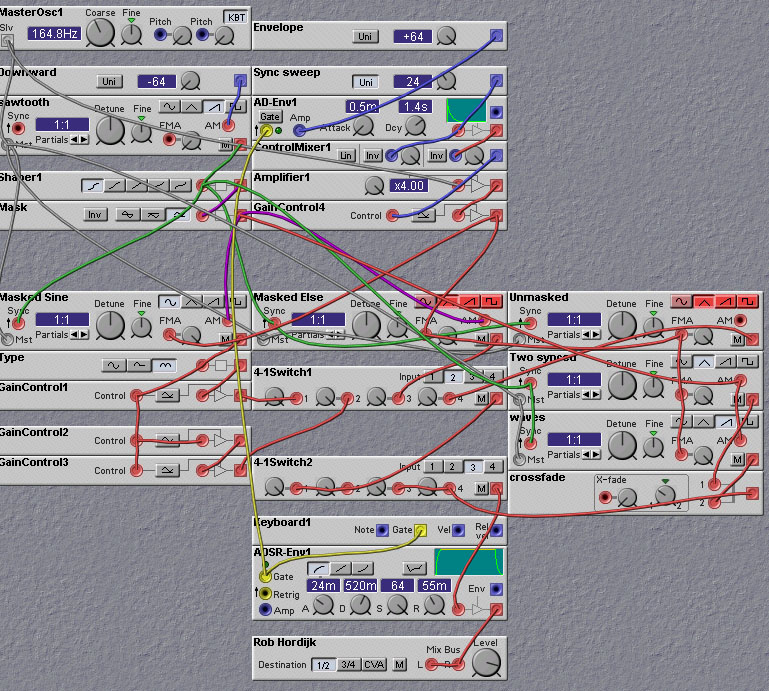Select the first curve shape in Shaper1
Viewport: 769px width, 691px height.
(x=90, y=186)
